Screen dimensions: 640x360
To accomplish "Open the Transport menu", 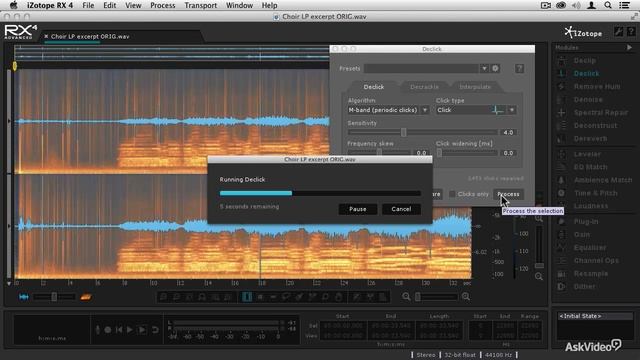I will click(x=200, y=5).
